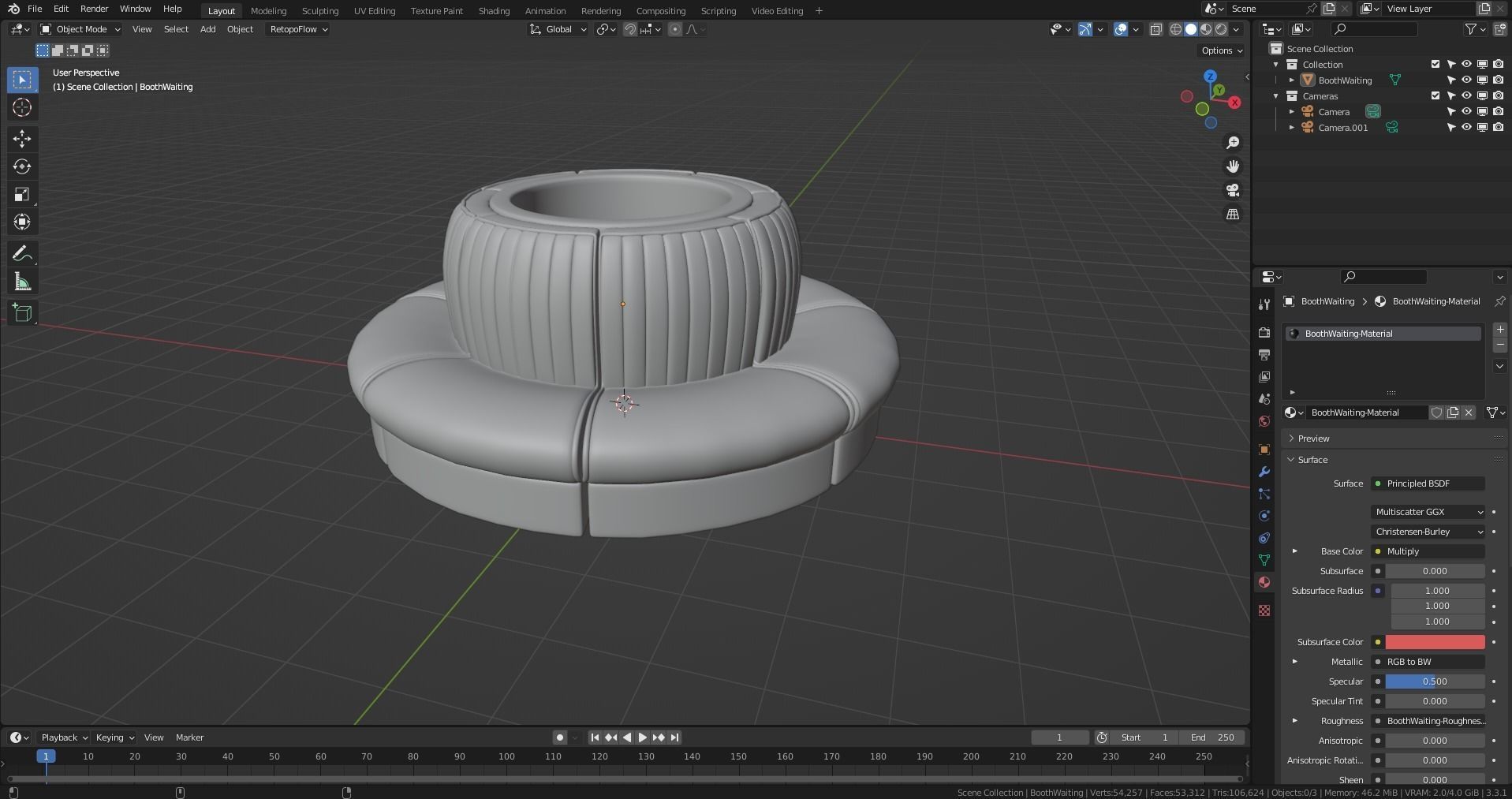Click the End frame 250 field
The image size is (1512, 799).
[1213, 737]
